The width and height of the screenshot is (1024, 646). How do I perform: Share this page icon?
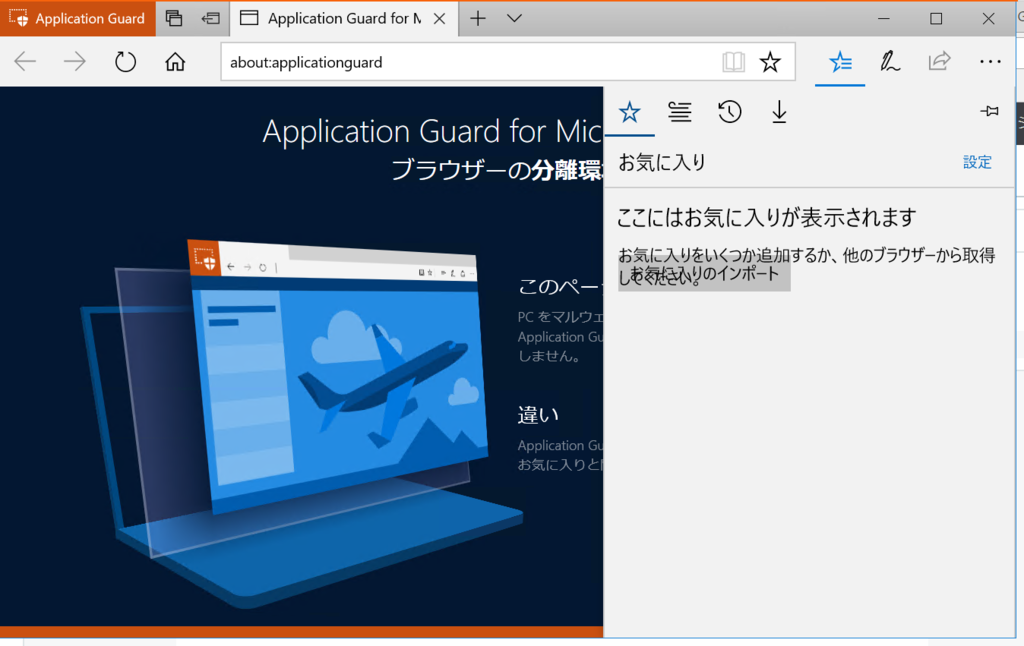point(939,62)
